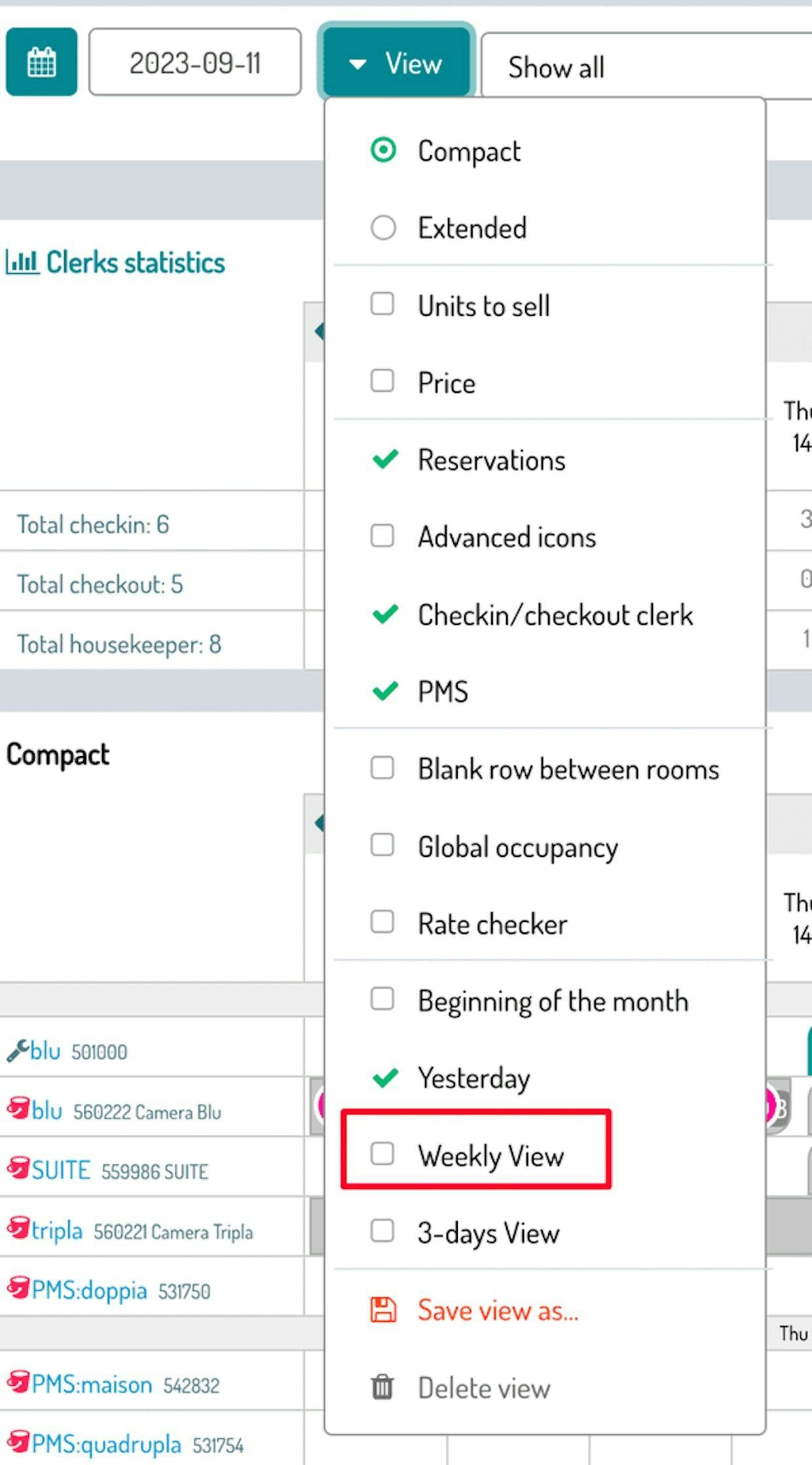Uncheck the Yesterday menu option
Image resolution: width=812 pixels, height=1465 pixels.
(385, 1077)
